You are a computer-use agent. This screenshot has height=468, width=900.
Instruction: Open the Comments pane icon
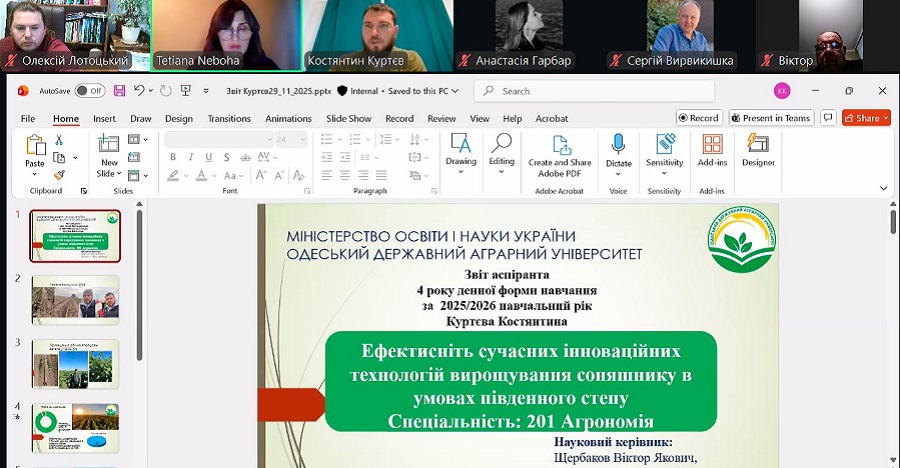click(x=828, y=118)
